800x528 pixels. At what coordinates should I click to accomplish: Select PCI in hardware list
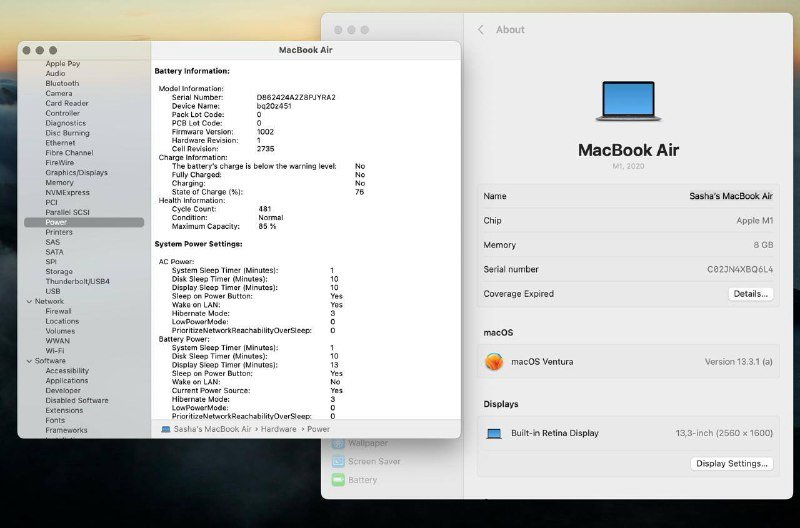pyautogui.click(x=51, y=203)
